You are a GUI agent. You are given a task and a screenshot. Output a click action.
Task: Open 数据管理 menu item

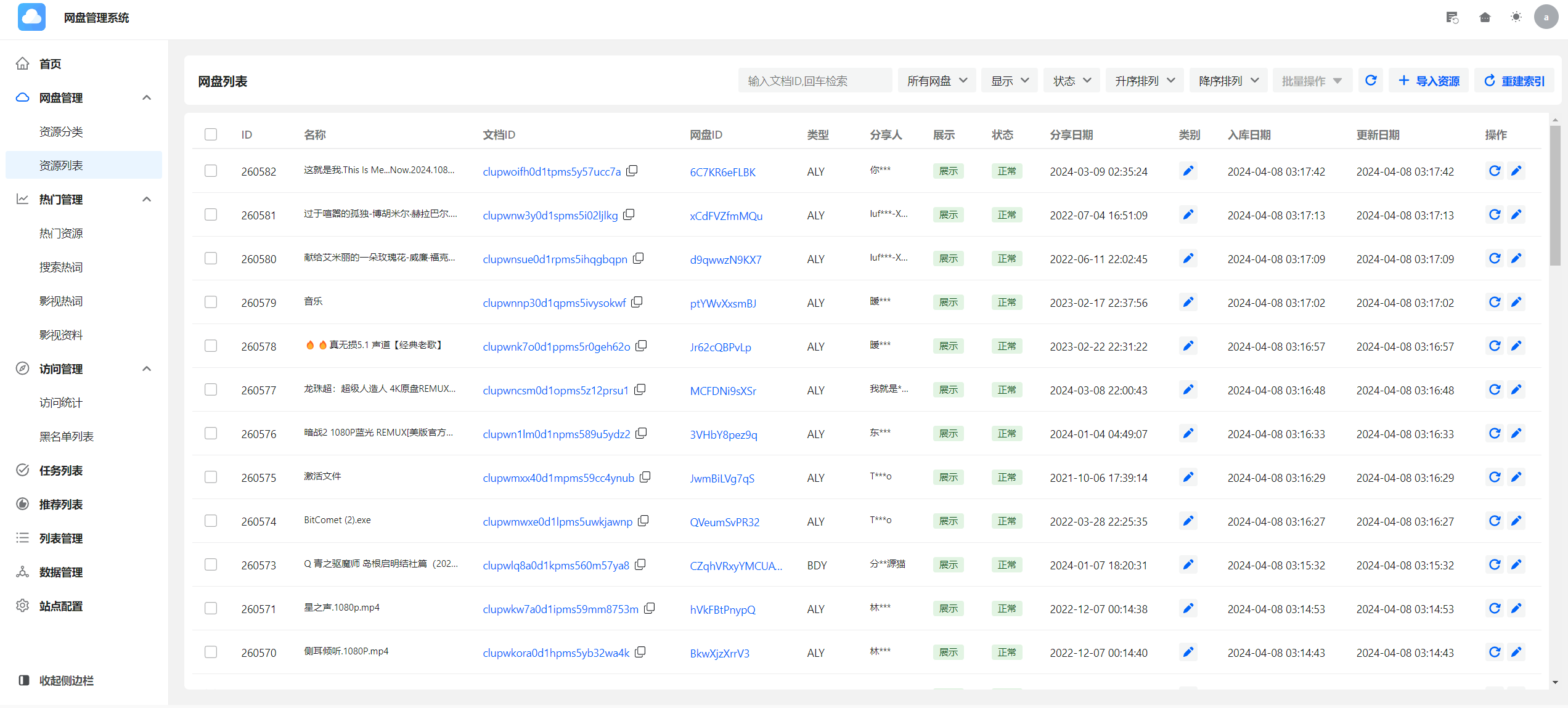pos(84,572)
